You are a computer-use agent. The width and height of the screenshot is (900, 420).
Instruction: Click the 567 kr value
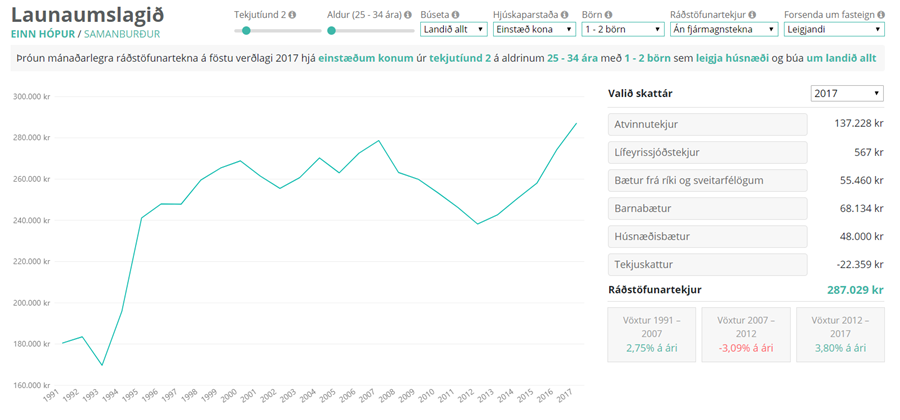coord(868,152)
